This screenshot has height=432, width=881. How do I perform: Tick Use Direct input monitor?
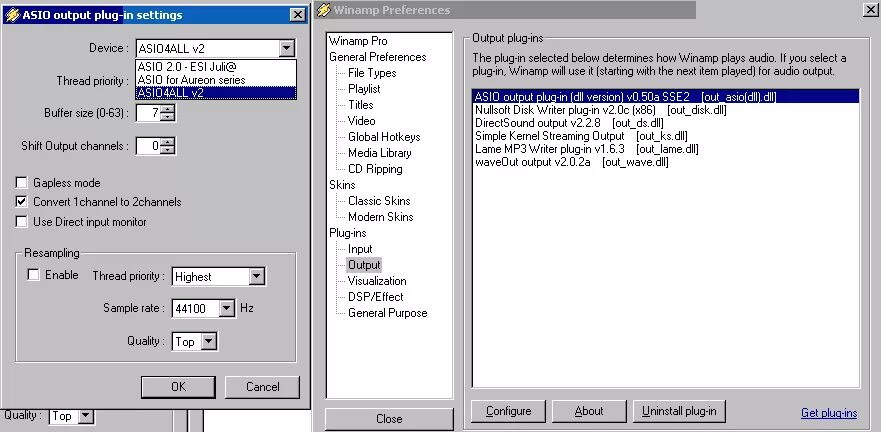[x=21, y=222]
